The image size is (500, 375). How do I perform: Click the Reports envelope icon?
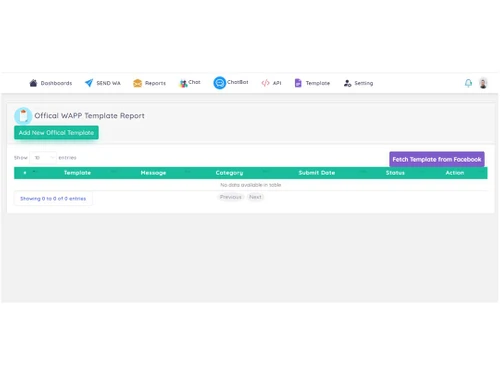[137, 83]
